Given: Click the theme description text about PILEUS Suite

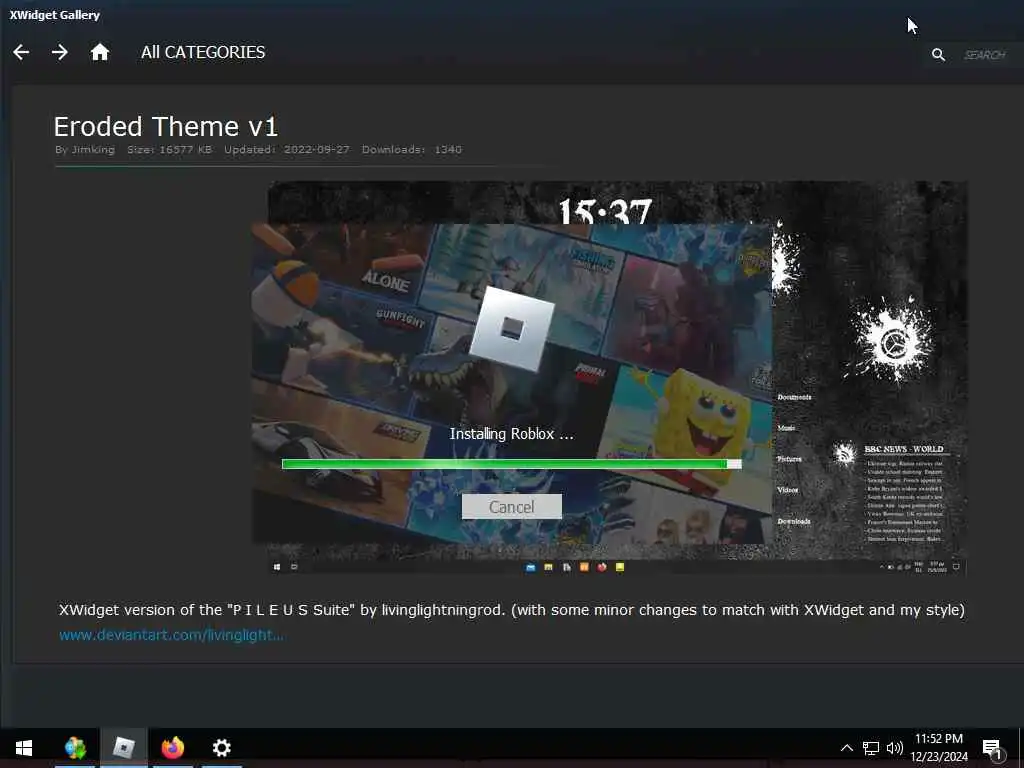Looking at the screenshot, I should tap(511, 610).
